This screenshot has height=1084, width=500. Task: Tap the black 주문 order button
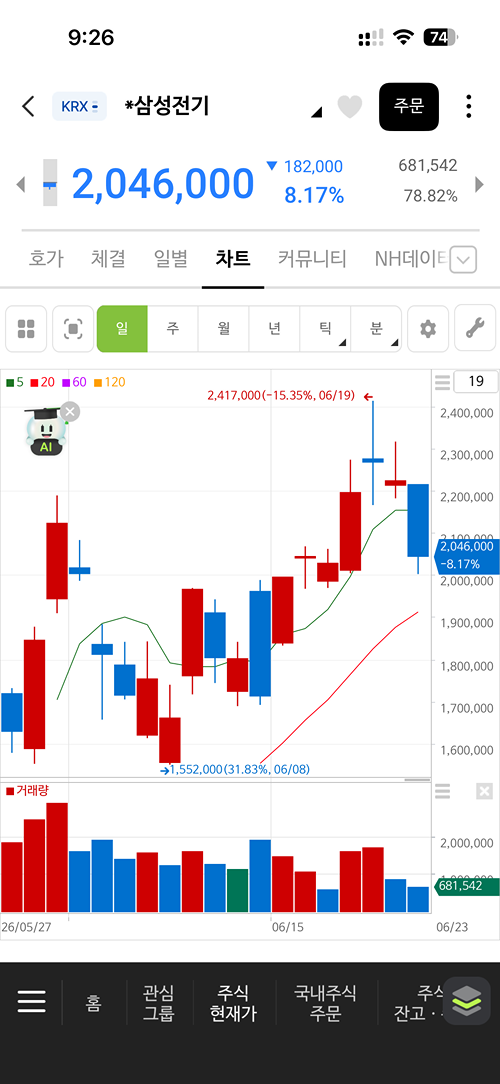pos(409,106)
